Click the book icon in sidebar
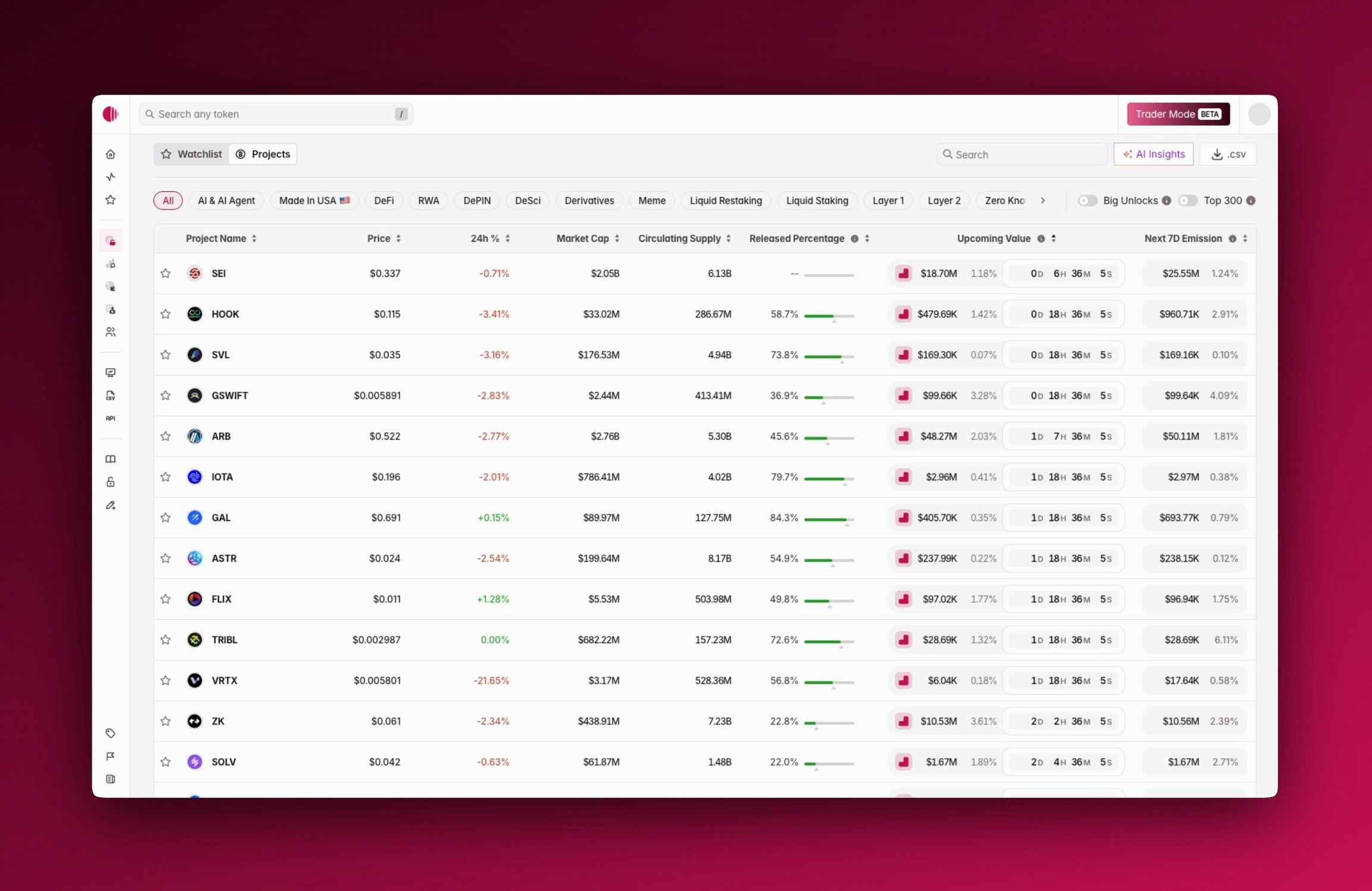The width and height of the screenshot is (1372, 891). tap(111, 459)
